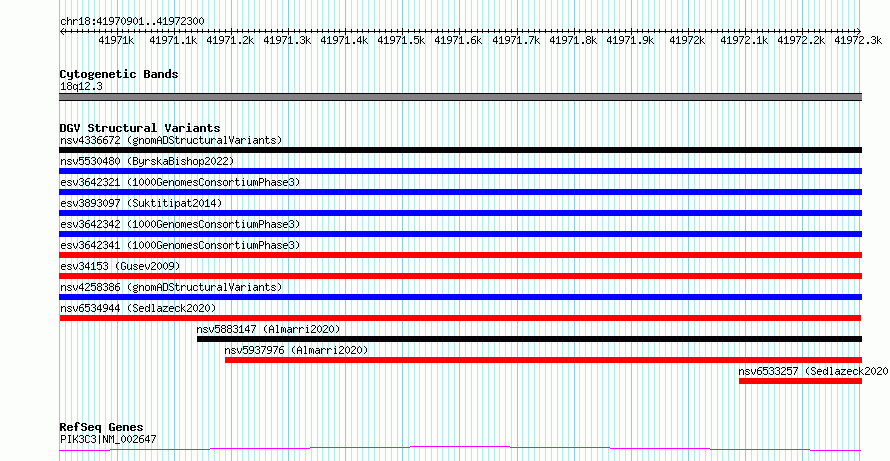
Task: Open the DGV Structural Variants track title
Action: [140, 128]
